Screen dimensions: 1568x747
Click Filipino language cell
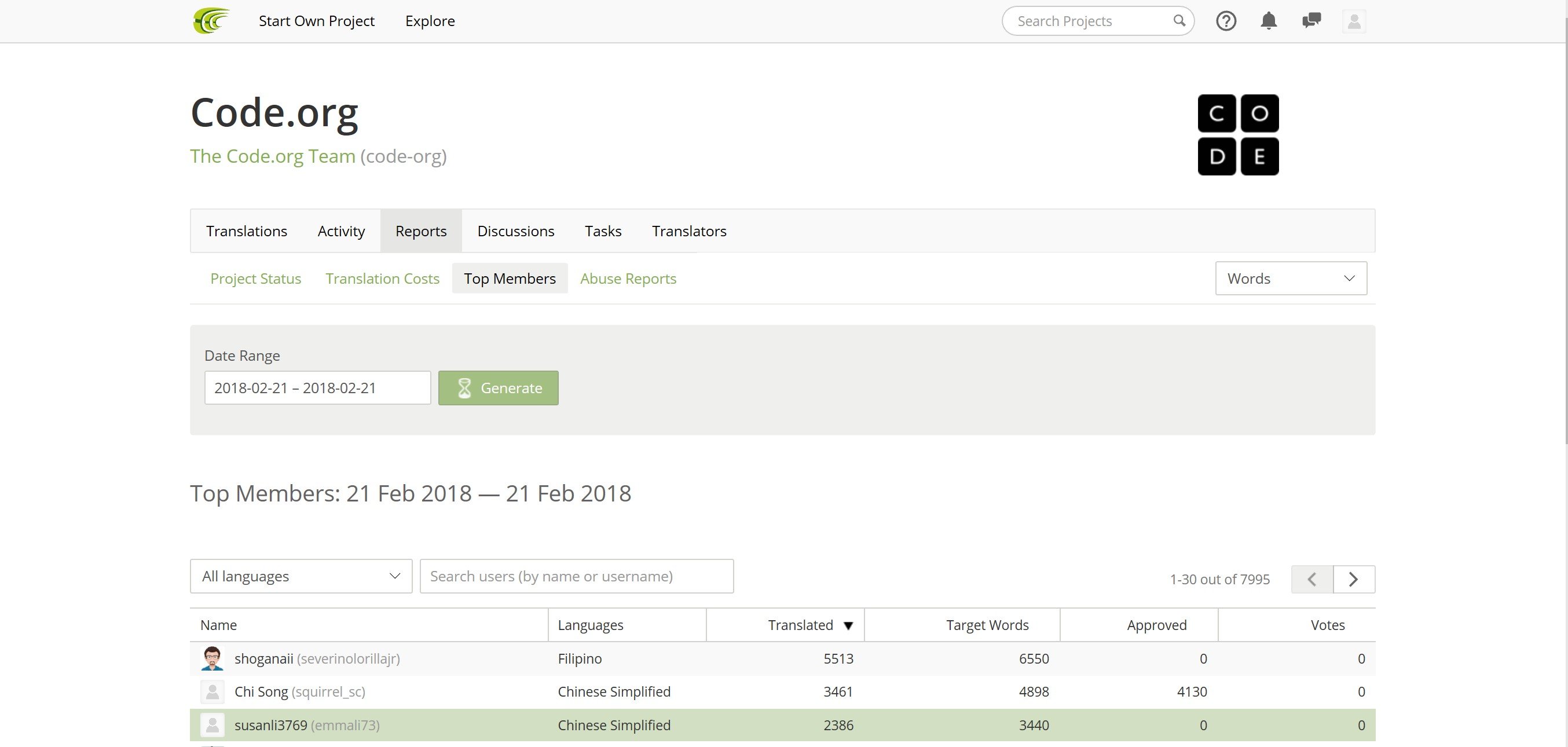pos(580,659)
